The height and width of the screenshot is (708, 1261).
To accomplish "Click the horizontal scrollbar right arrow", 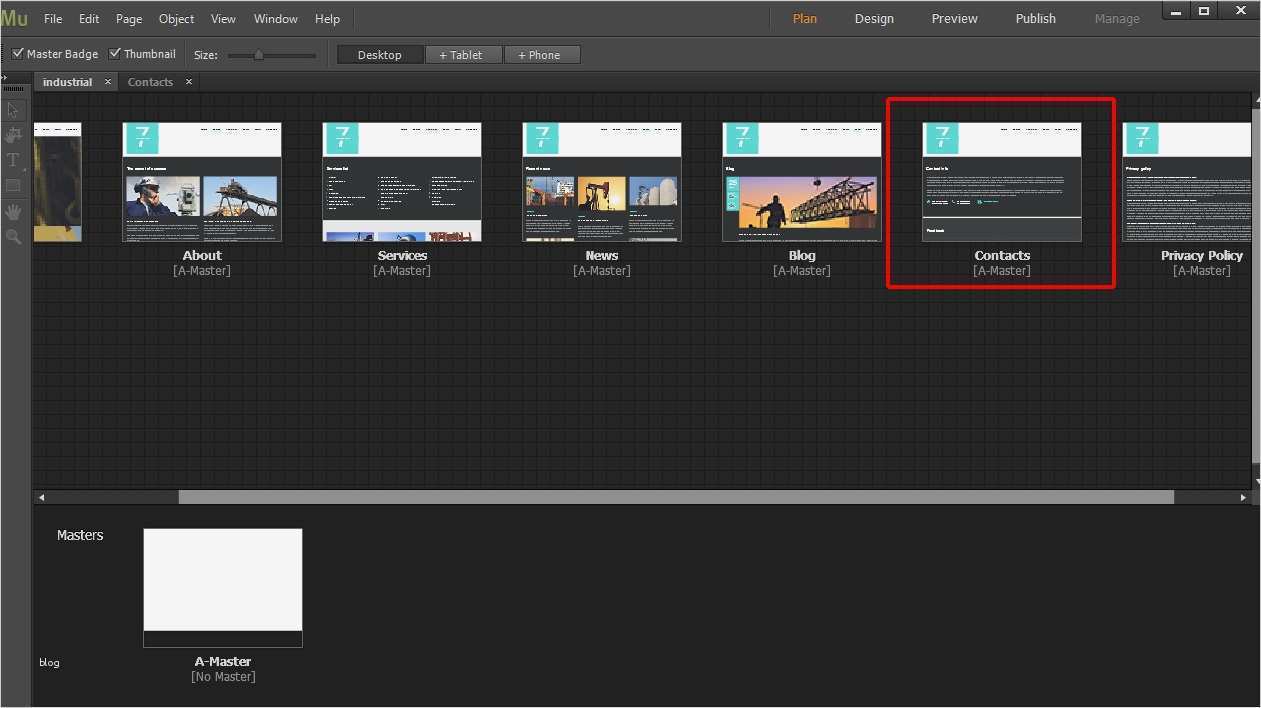I will tap(1243, 497).
